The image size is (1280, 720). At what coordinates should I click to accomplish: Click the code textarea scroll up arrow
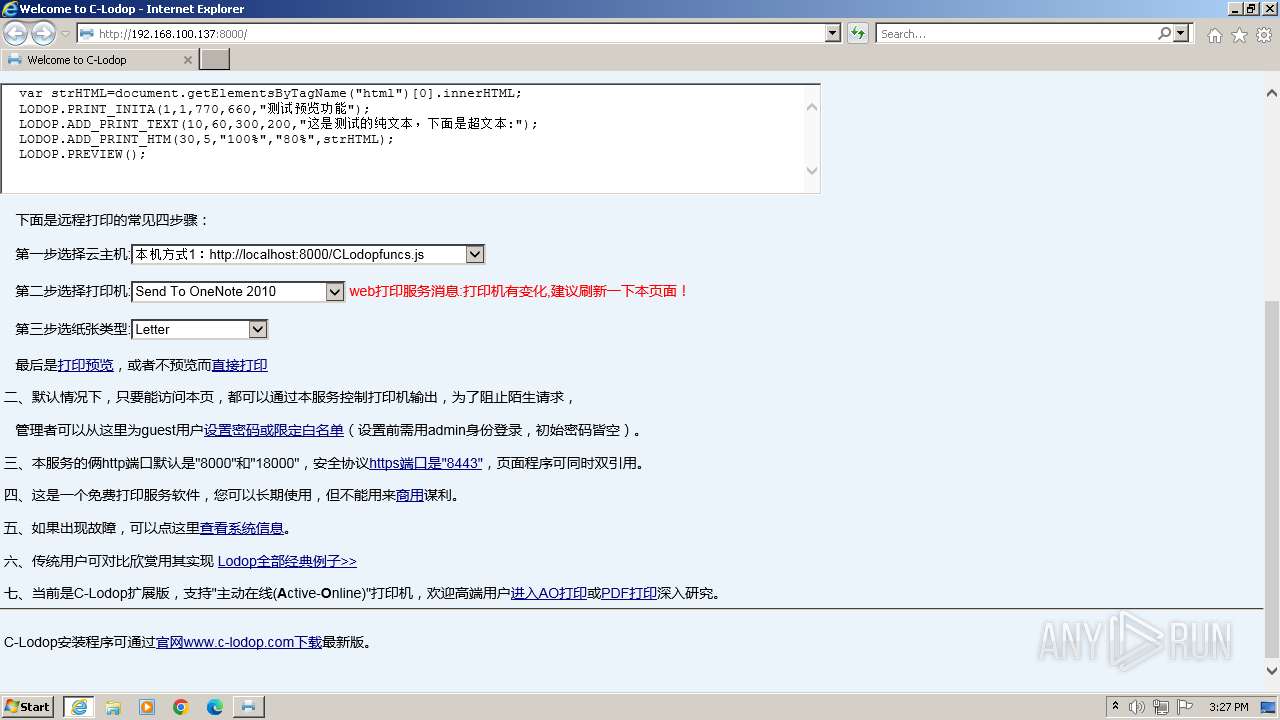click(x=811, y=106)
